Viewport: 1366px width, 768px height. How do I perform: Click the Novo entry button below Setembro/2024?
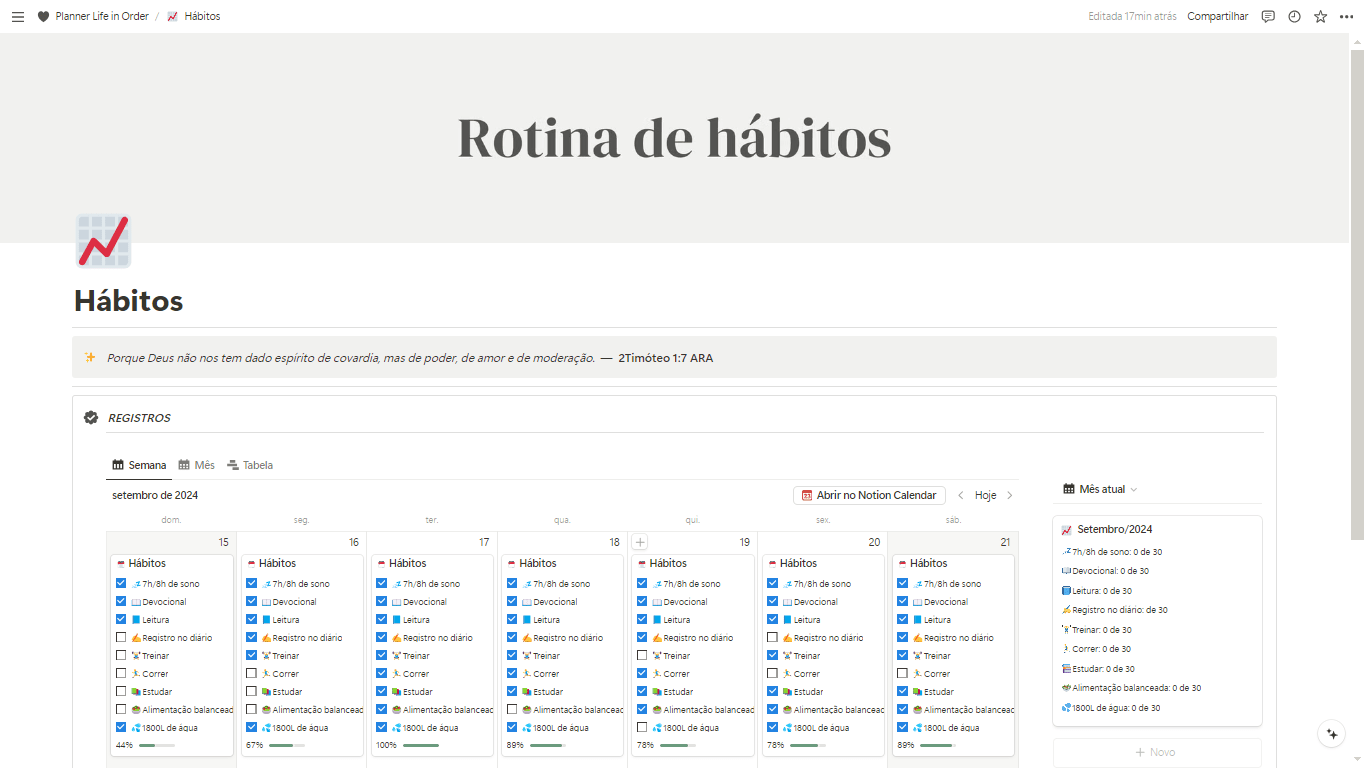click(1157, 752)
